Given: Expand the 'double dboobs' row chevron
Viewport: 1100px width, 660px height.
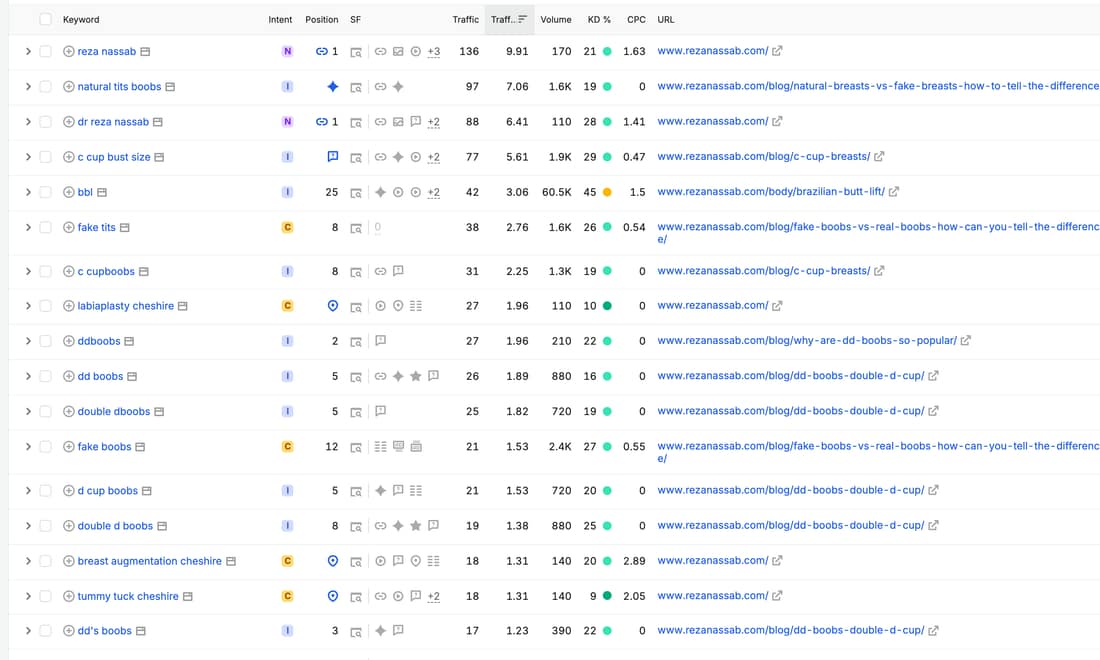Looking at the screenshot, I should [x=28, y=412].
